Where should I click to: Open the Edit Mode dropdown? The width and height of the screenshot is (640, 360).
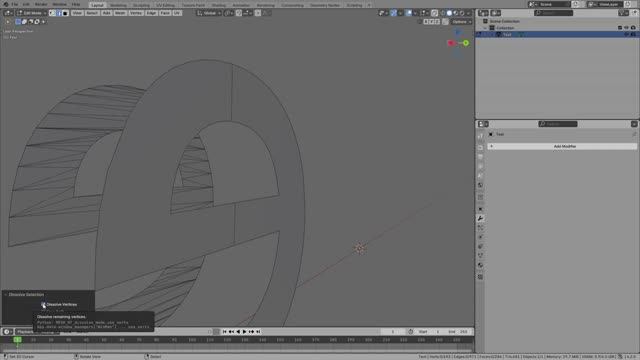(x=31, y=13)
